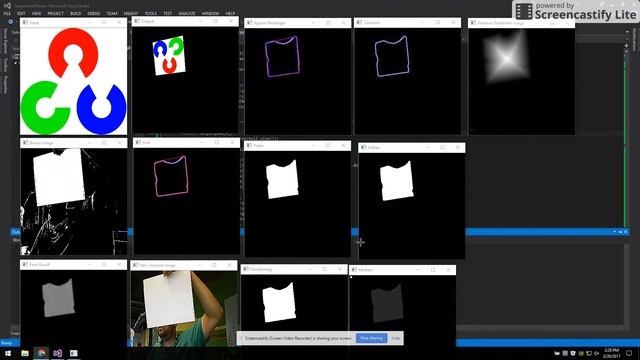
Task: Click the taskbar clock and date
Action: 611,353
